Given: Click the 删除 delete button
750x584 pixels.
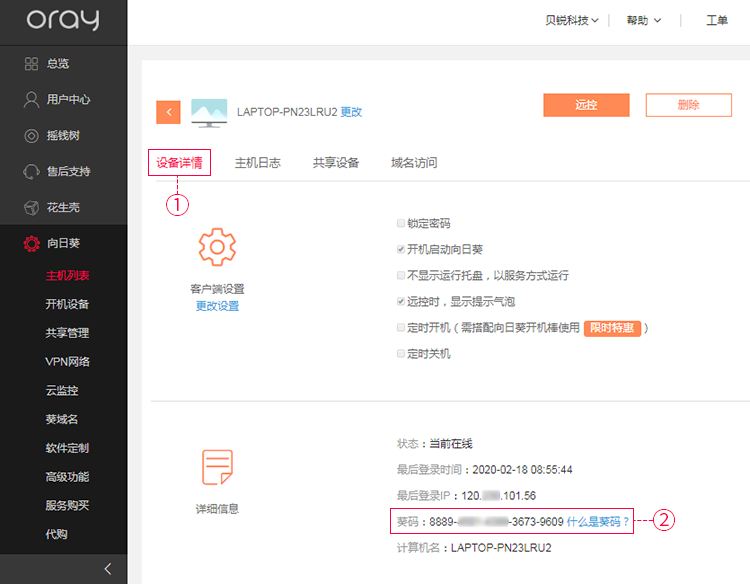Looking at the screenshot, I should click(688, 105).
